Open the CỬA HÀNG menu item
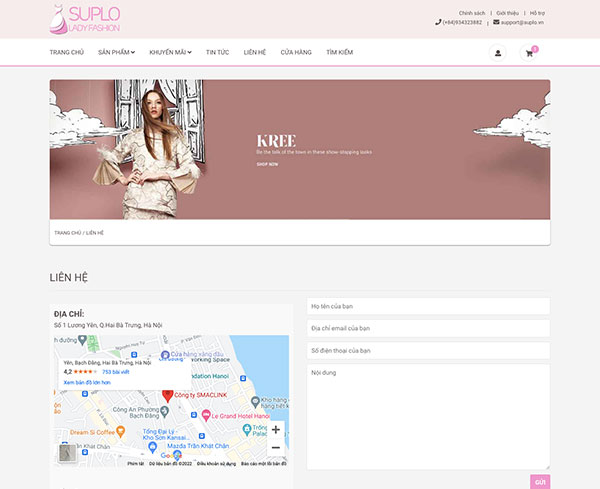600x489 pixels. point(296,52)
